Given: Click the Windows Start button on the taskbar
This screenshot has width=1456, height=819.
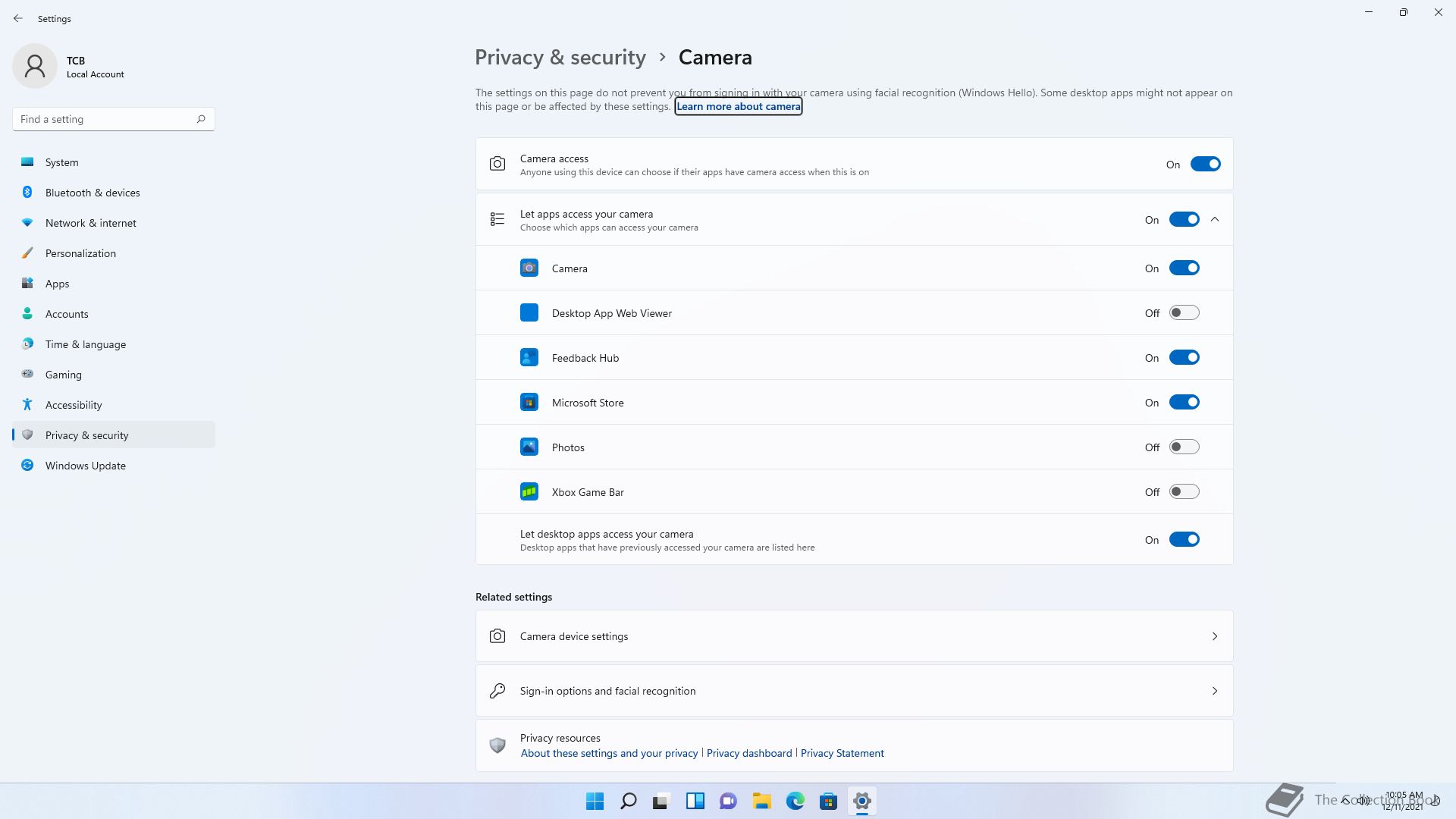Looking at the screenshot, I should pyautogui.click(x=595, y=801).
